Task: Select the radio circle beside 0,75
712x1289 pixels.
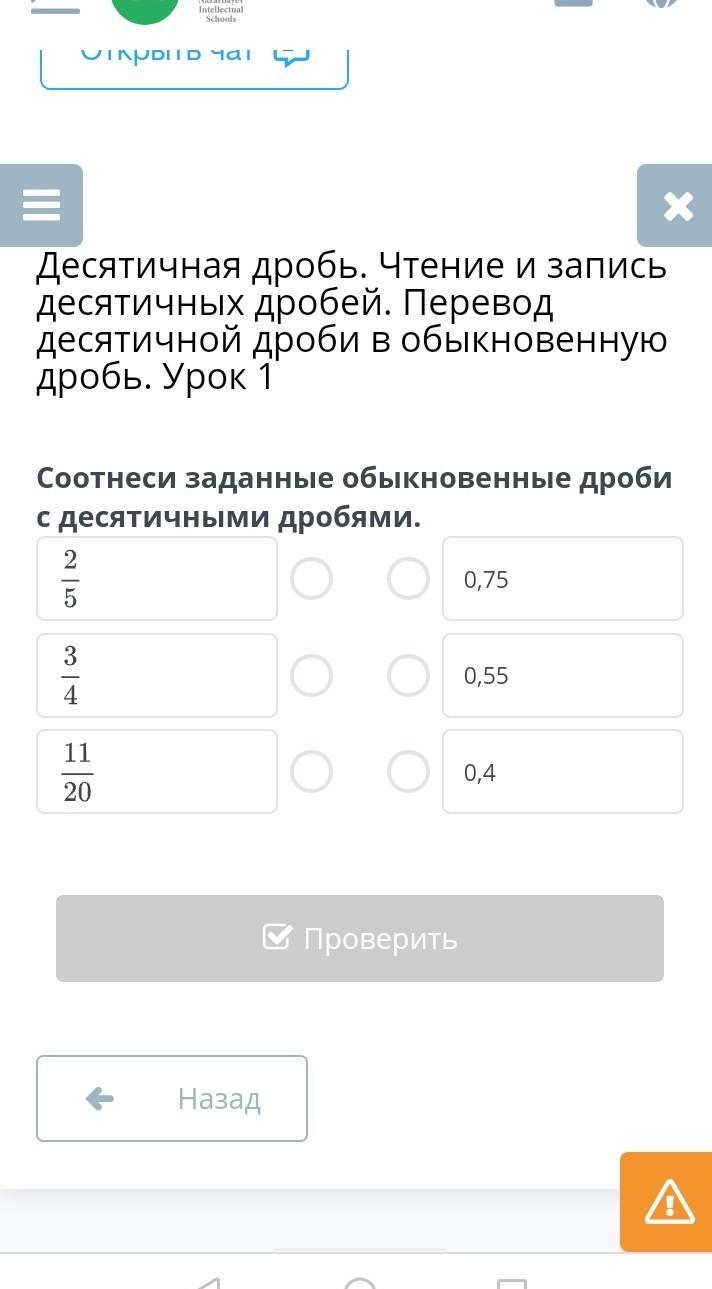Action: (x=408, y=579)
